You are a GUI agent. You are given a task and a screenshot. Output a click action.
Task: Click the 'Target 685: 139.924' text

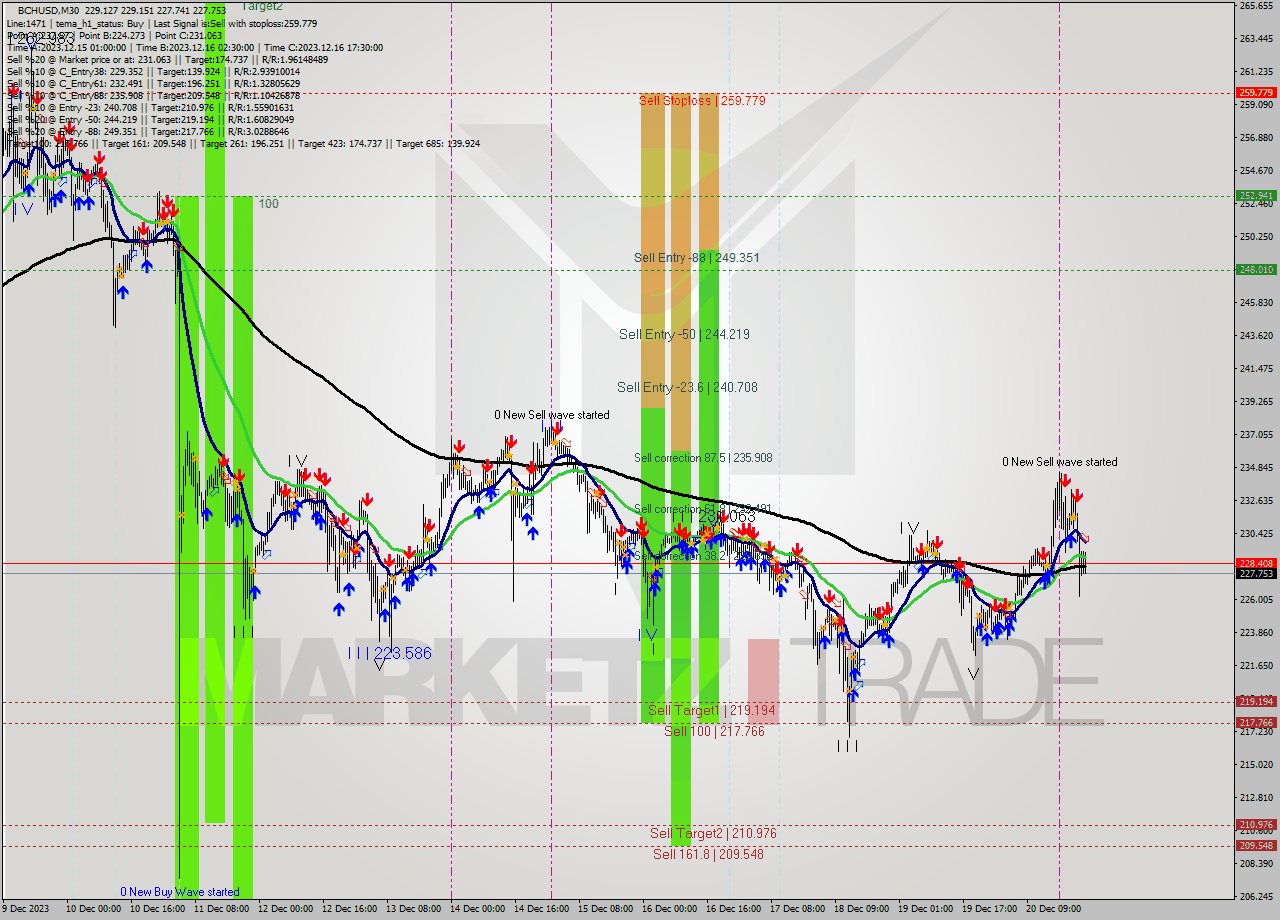438,143
